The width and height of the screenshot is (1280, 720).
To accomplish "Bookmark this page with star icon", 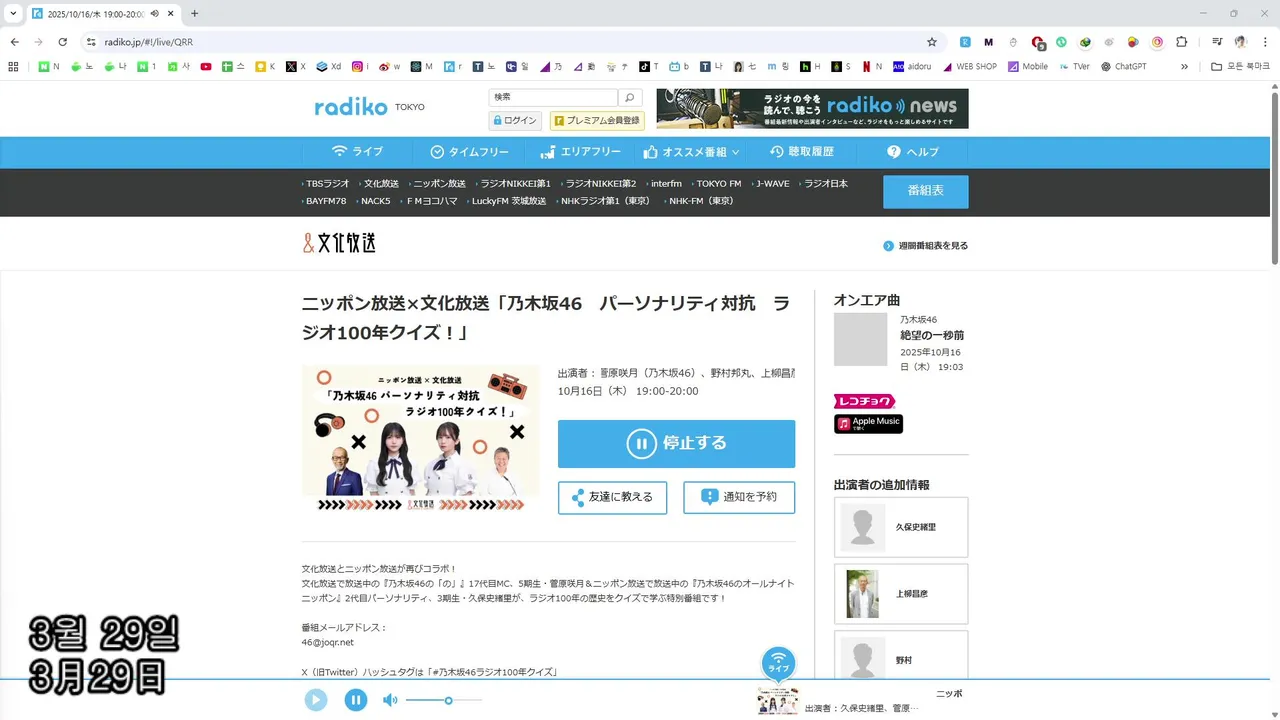I will [x=932, y=42].
